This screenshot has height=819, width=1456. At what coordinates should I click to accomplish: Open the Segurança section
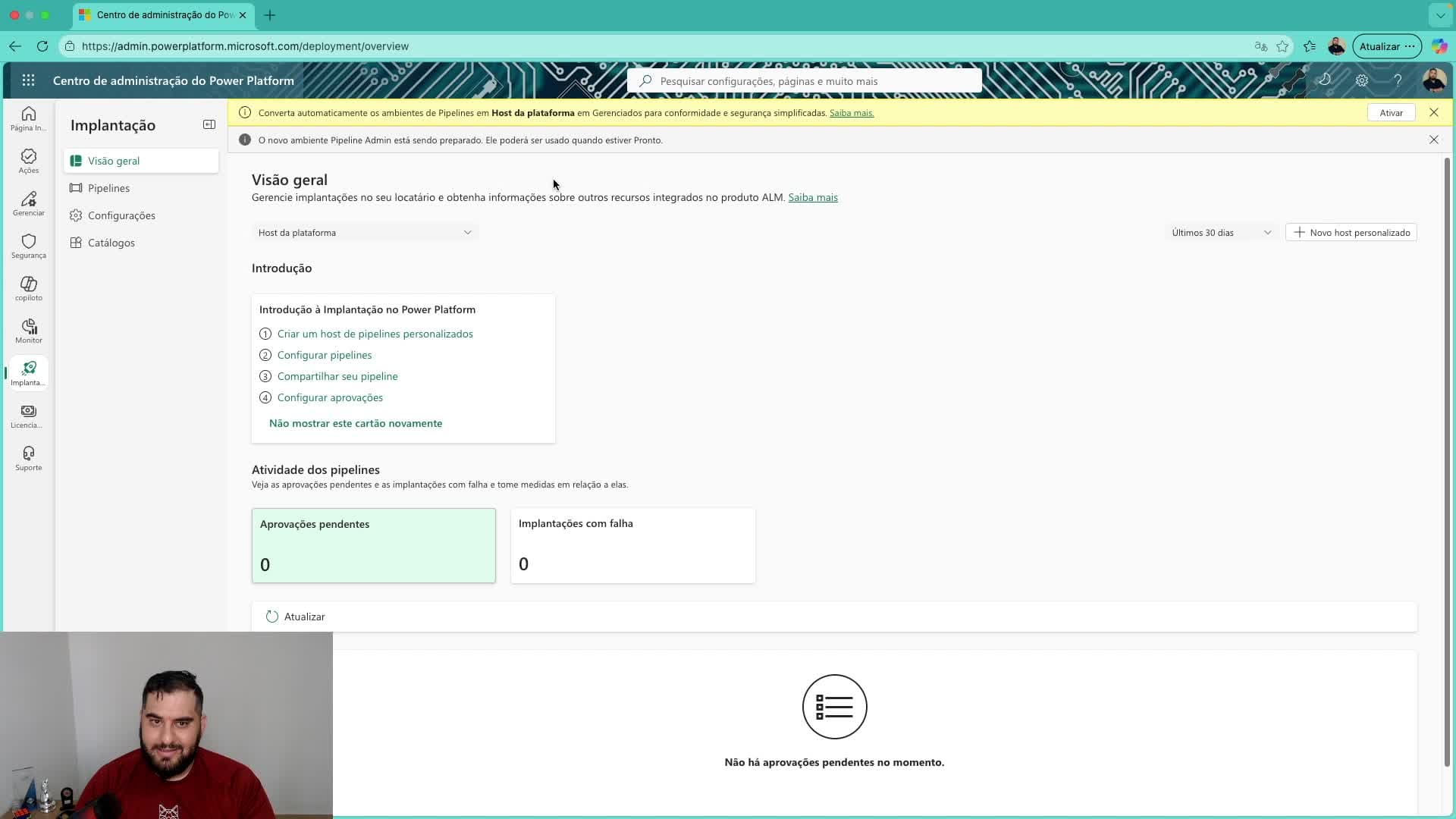28,246
